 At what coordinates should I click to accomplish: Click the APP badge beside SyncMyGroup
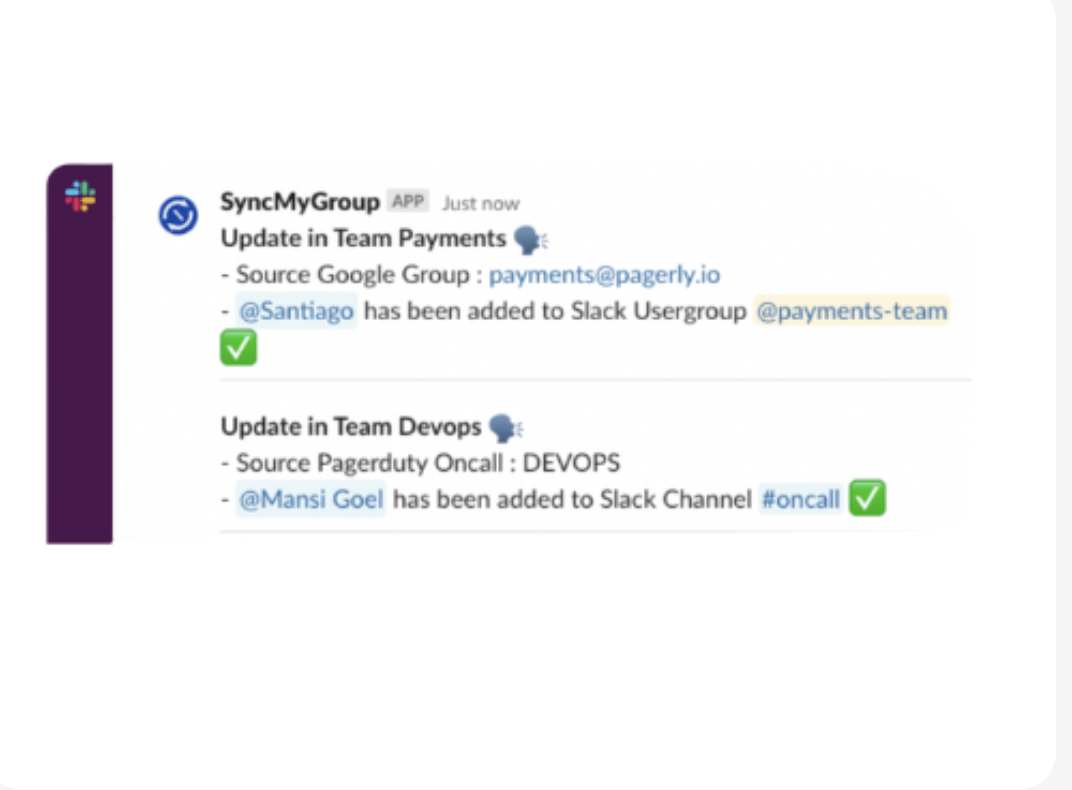pos(408,201)
